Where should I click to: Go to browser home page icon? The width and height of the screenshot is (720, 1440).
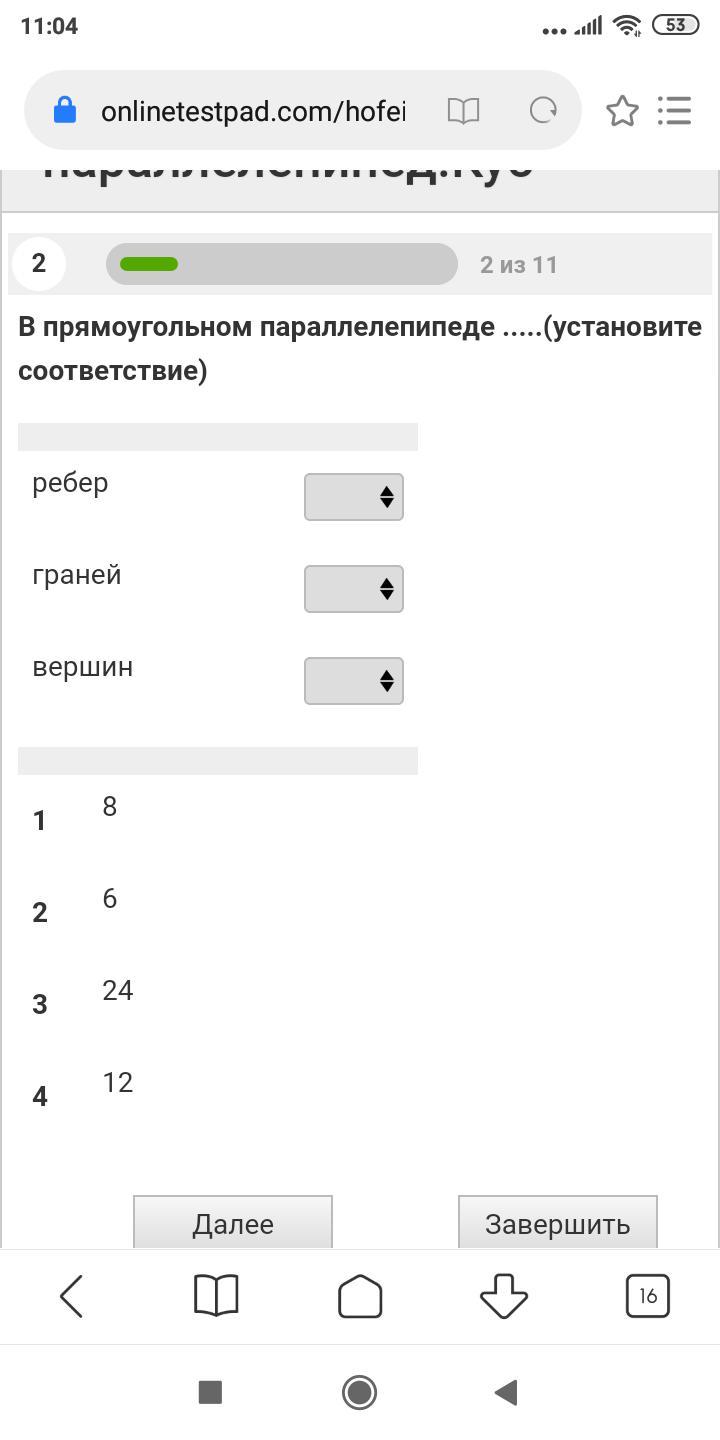pyautogui.click(x=360, y=1297)
